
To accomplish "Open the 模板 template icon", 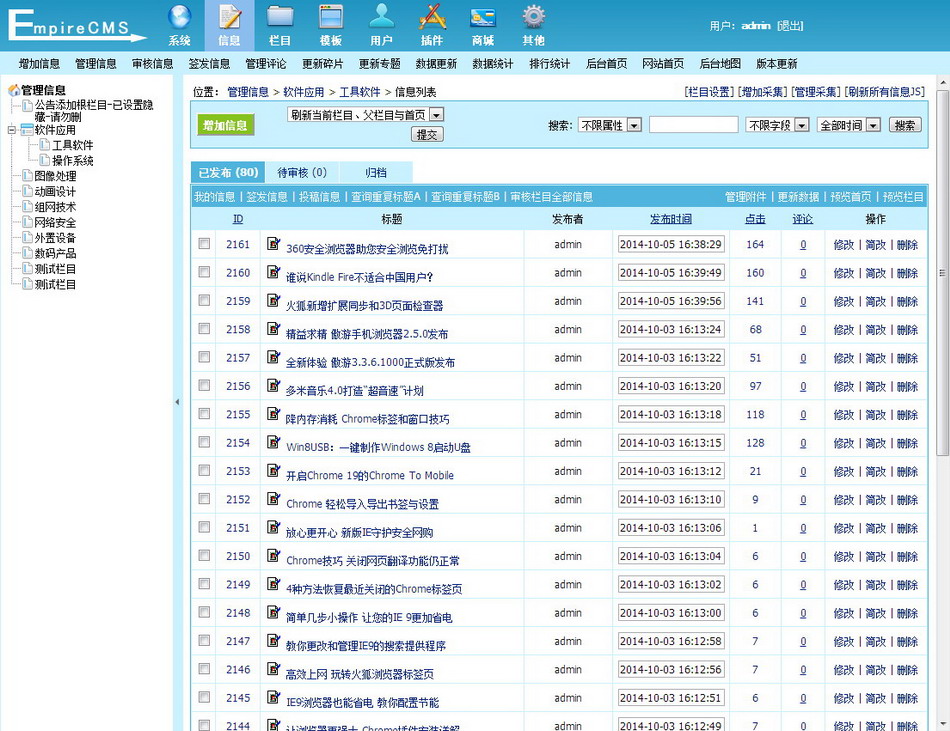I will pyautogui.click(x=331, y=24).
